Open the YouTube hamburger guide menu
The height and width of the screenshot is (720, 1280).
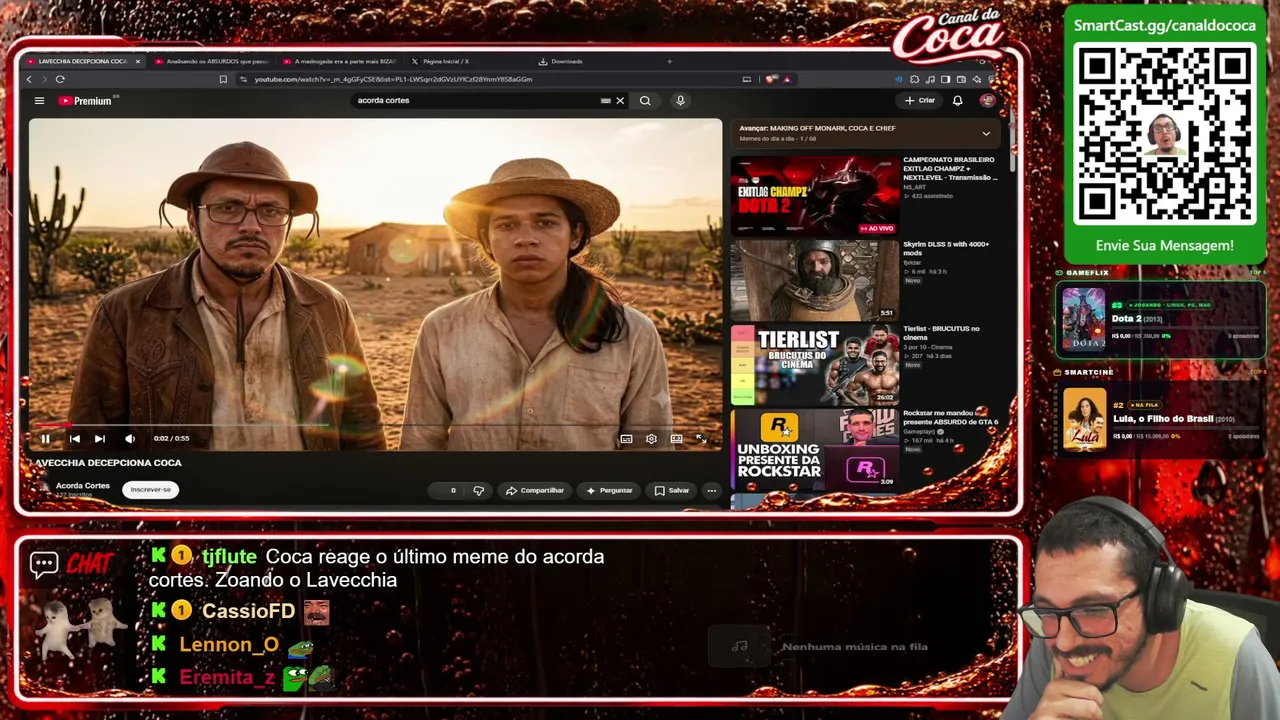[x=39, y=100]
